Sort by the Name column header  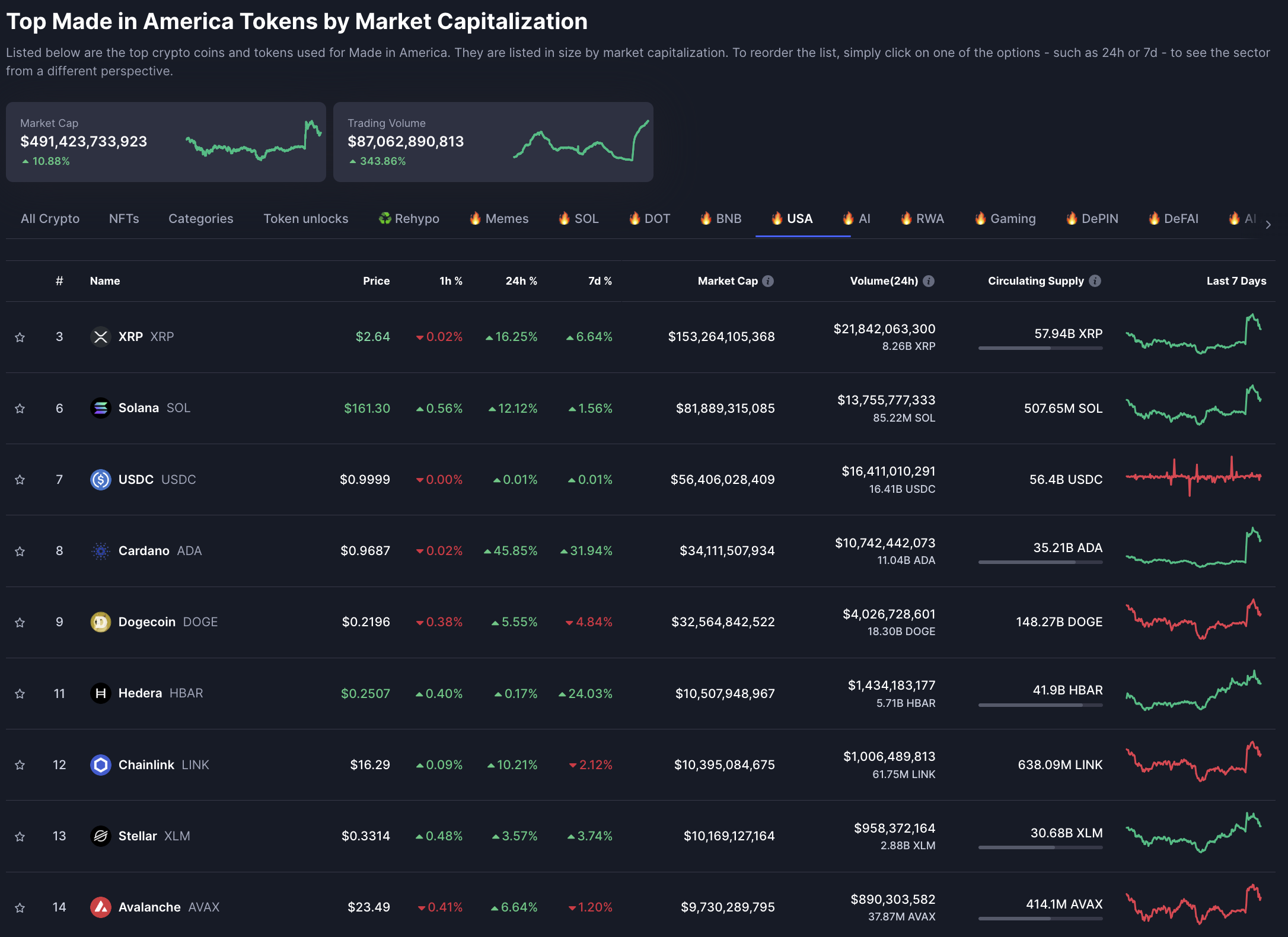pos(105,281)
